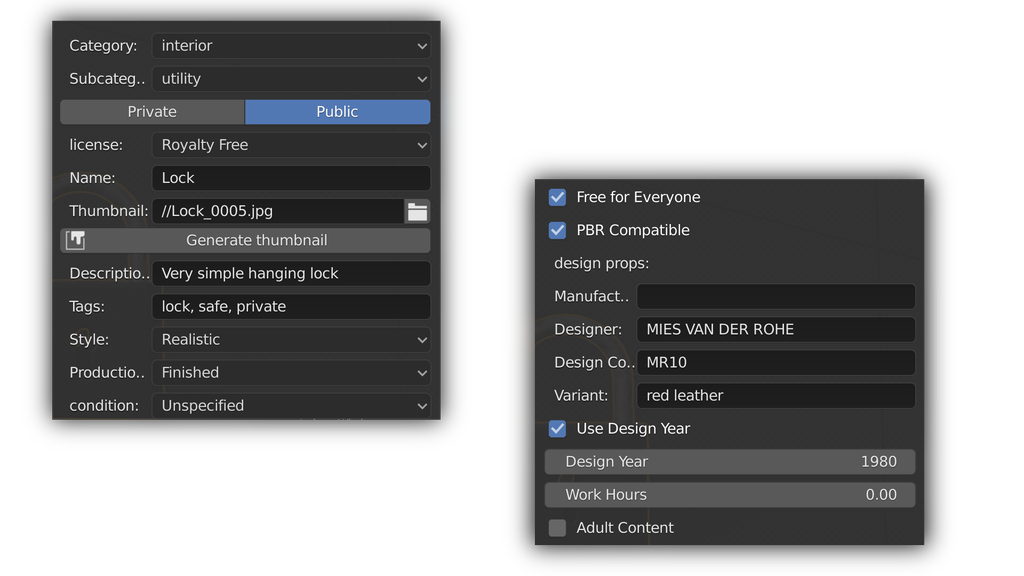This screenshot has height=576, width=1024.
Task: Enable the Free for Everyone checkbox
Action: [558, 197]
